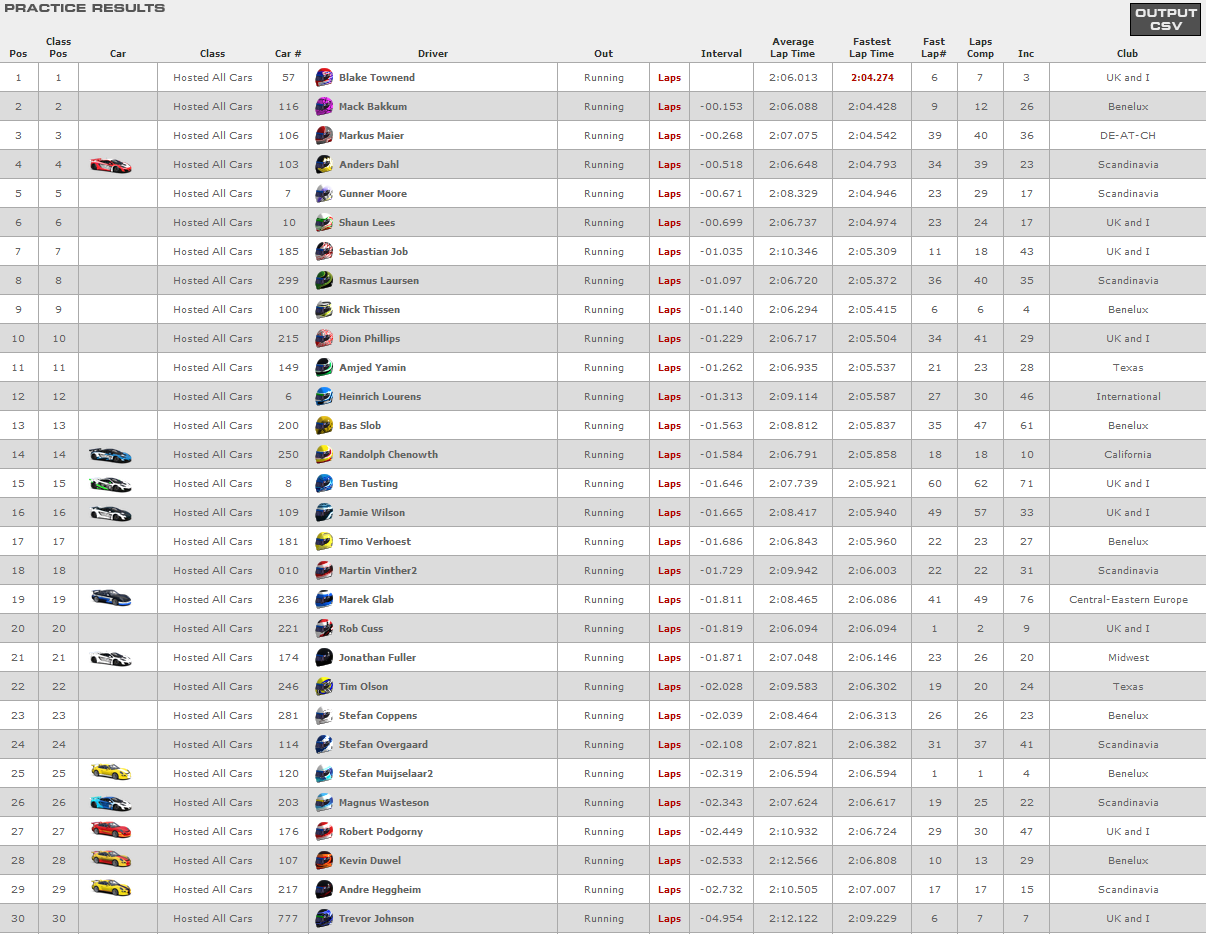Click the red car in Robert Podgorny's row
The width and height of the screenshot is (1206, 934).
tap(110, 832)
